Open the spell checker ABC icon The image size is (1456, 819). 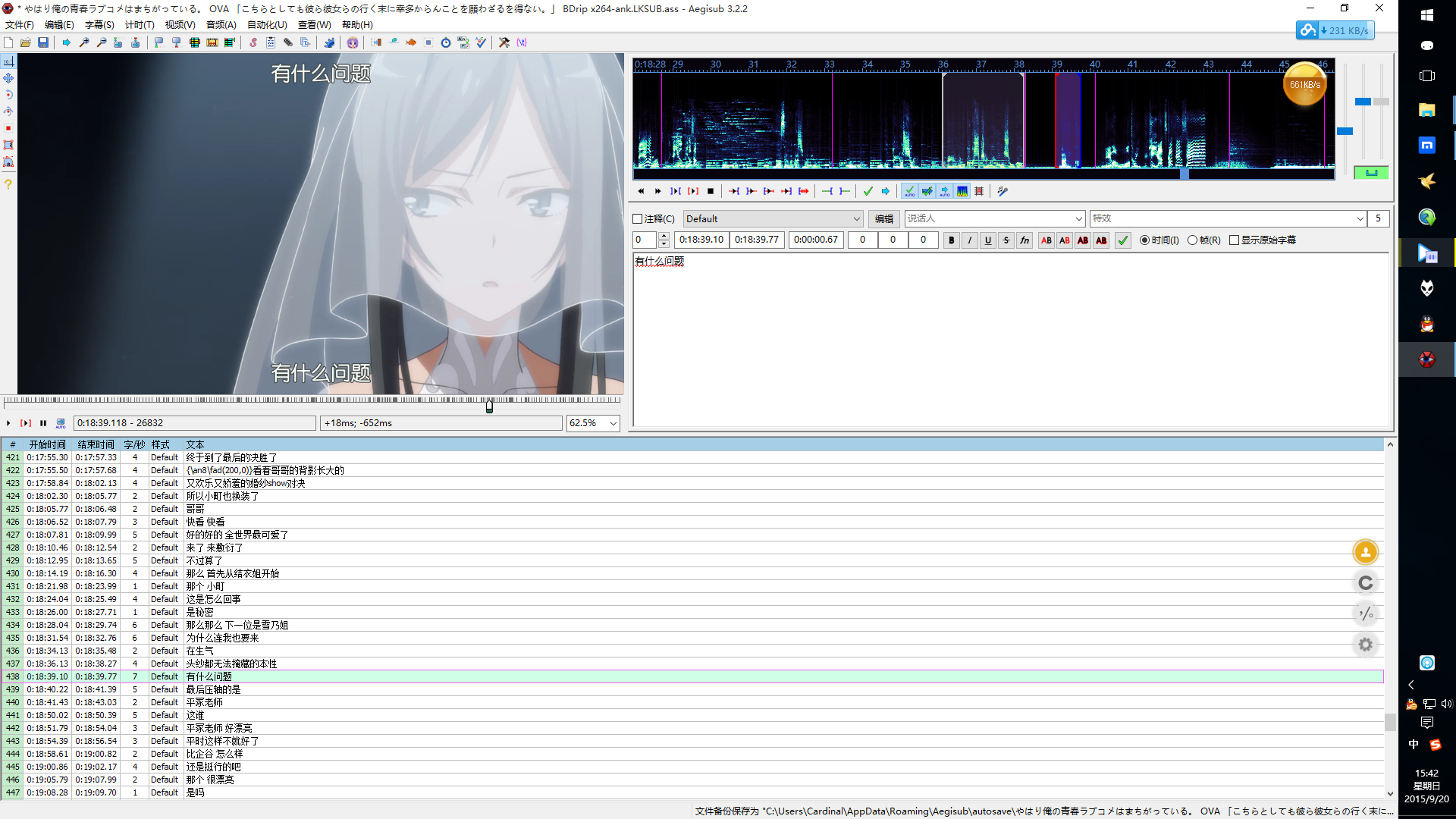click(x=481, y=42)
